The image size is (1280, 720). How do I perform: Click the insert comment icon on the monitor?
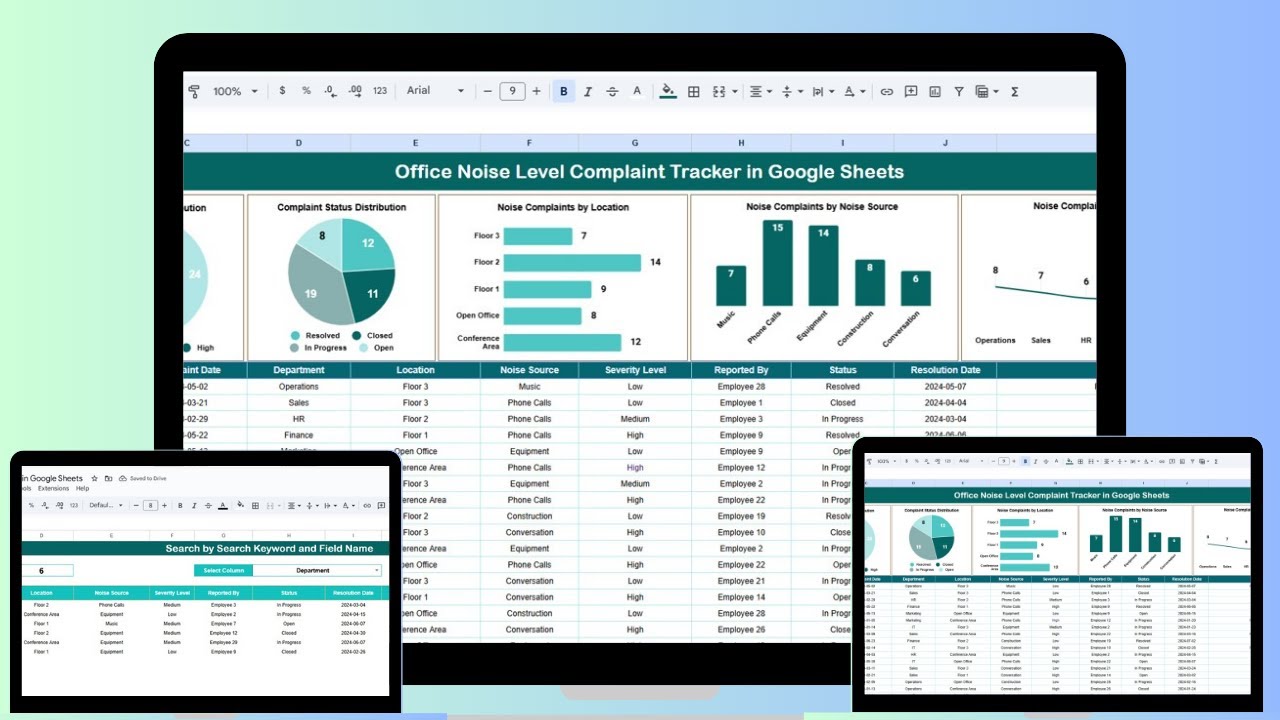(911, 91)
